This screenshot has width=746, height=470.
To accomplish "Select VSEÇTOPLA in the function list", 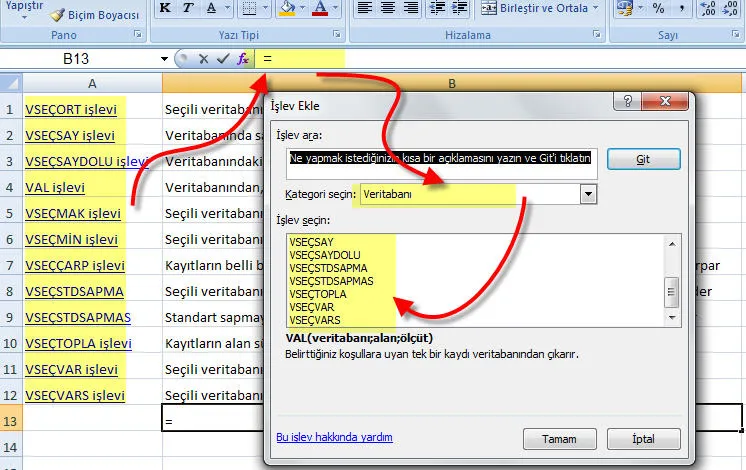I will [x=319, y=294].
